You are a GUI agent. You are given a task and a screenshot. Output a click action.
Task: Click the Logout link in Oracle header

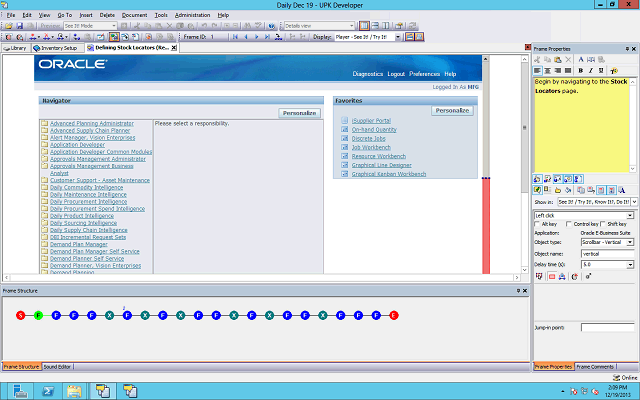click(396, 74)
